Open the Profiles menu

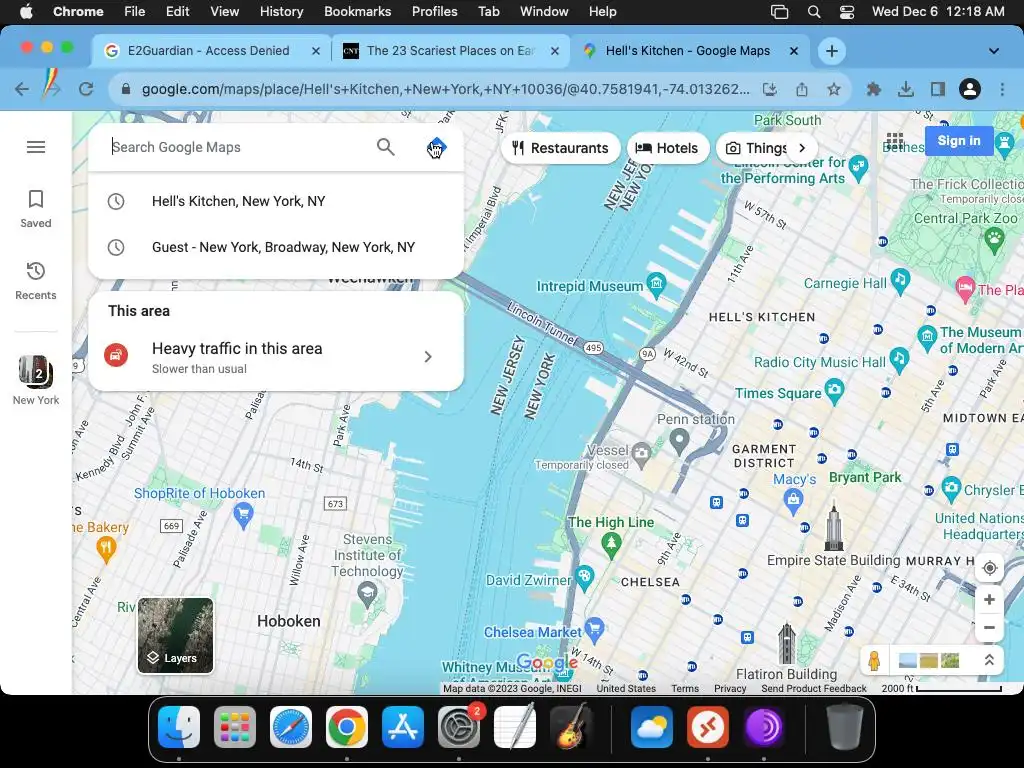(x=434, y=11)
